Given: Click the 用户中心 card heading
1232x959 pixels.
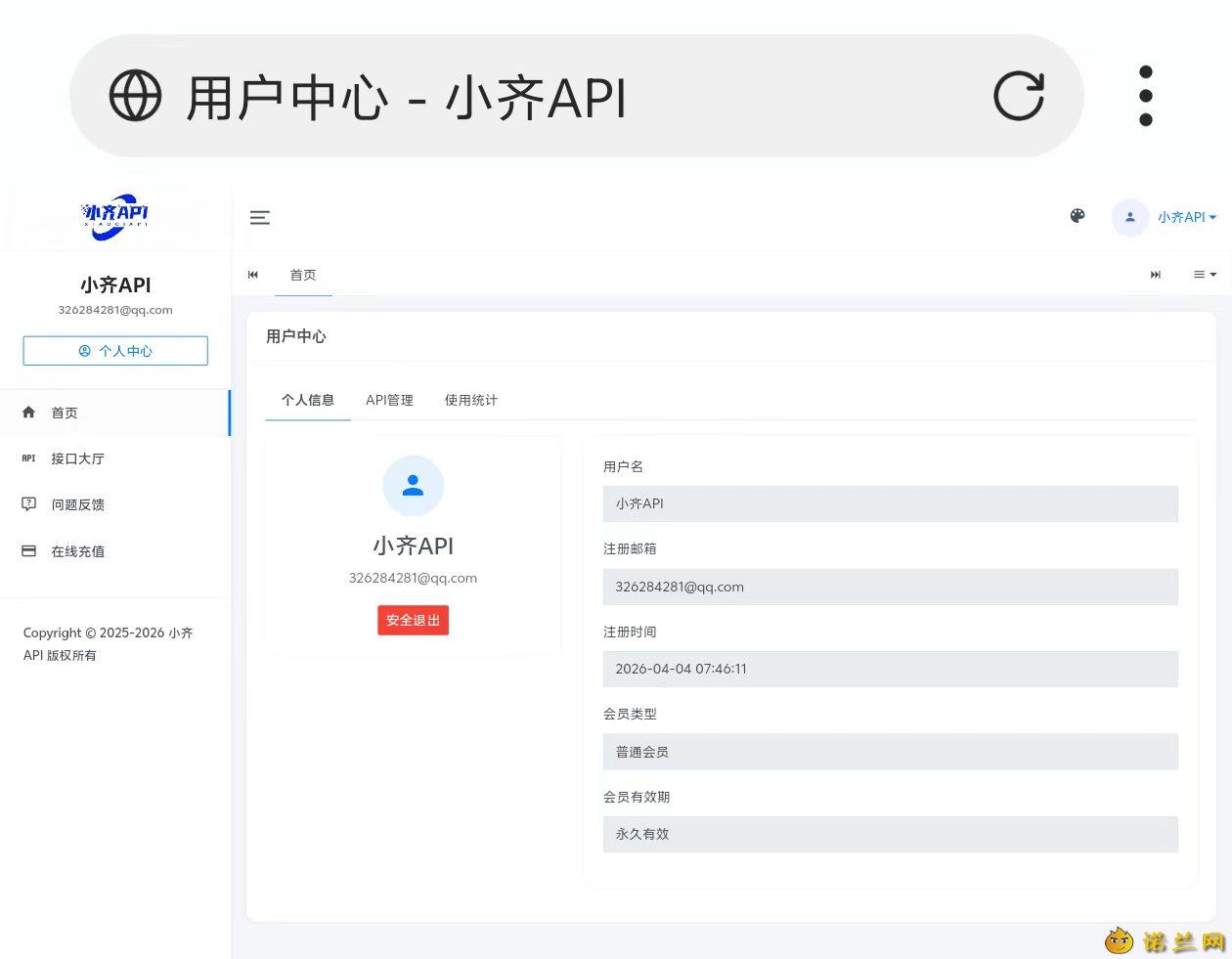Looking at the screenshot, I should click(296, 336).
